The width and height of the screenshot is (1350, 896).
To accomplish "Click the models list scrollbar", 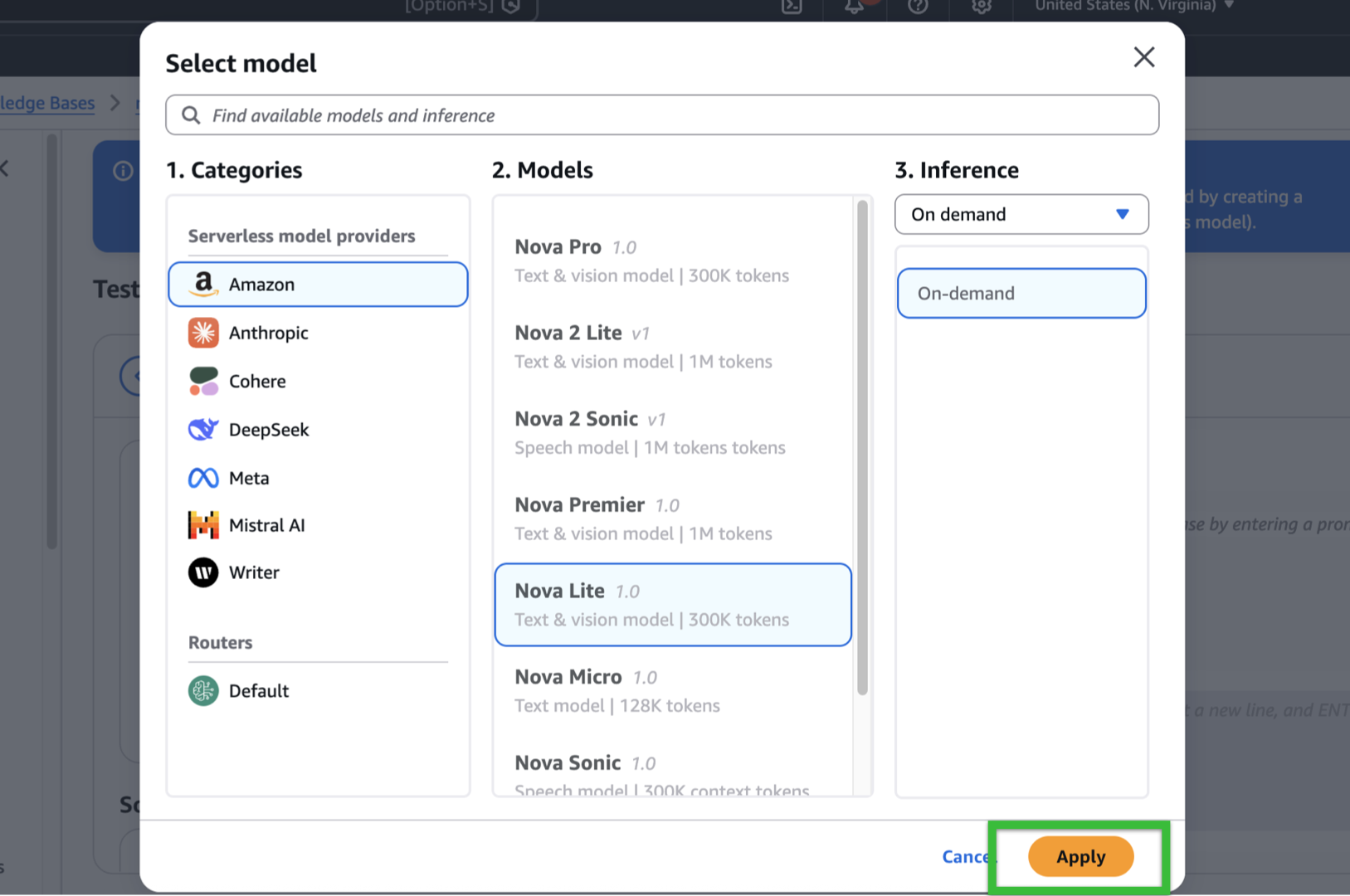I will click(x=863, y=448).
